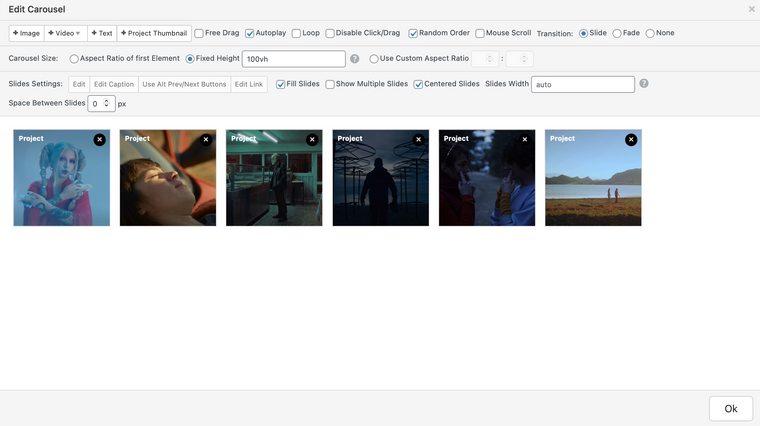Confirm with the Ok button
This screenshot has width=760, height=426.
(x=731, y=409)
